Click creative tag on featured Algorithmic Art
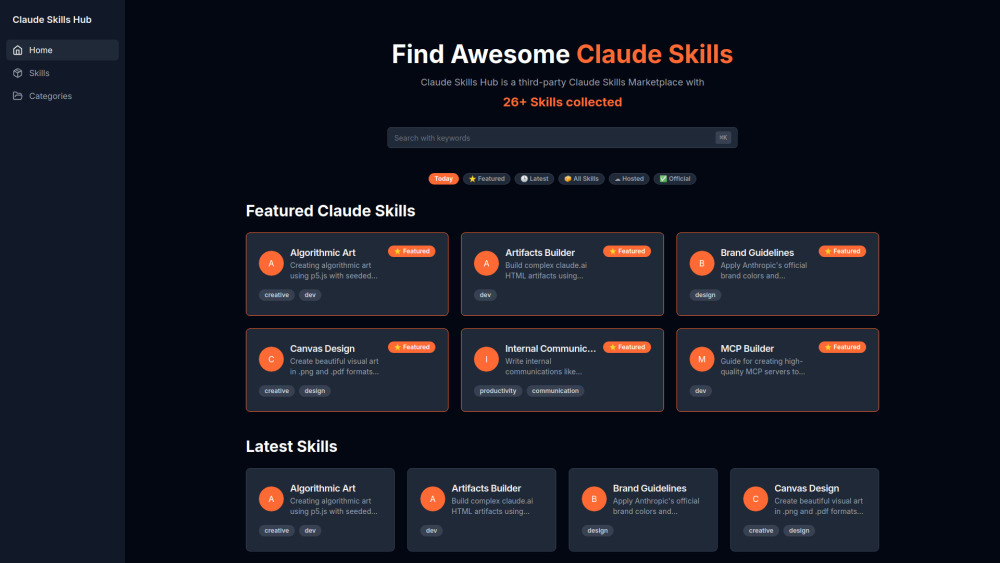The height and width of the screenshot is (563, 1000). pyautogui.click(x=277, y=295)
